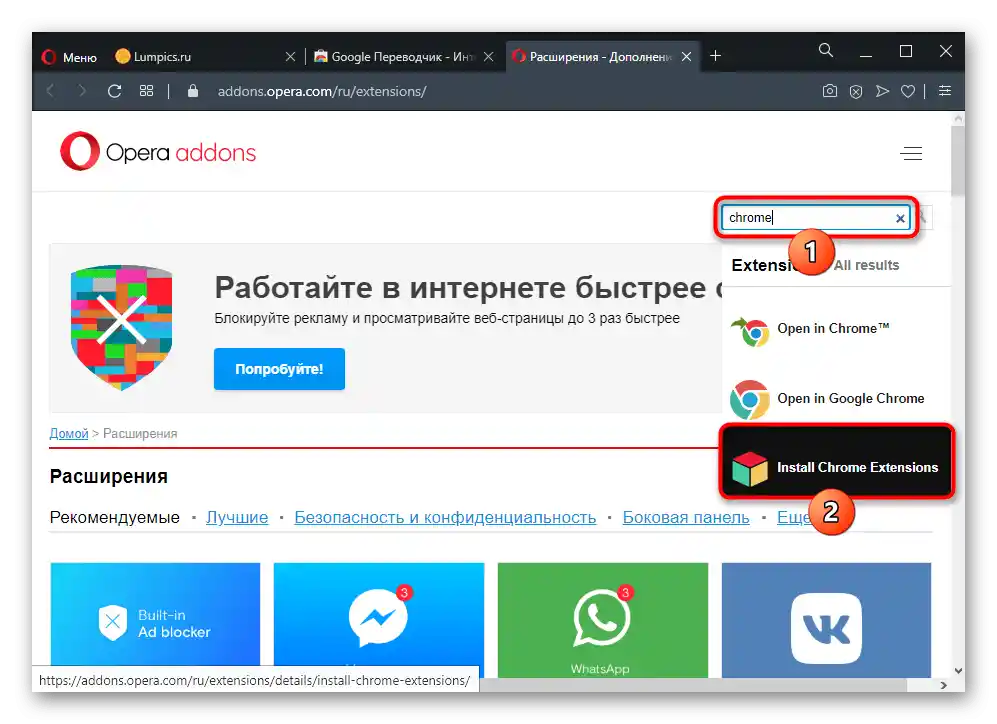Open Безопасность и конфиденциальность link
The width and height of the screenshot is (997, 724).
coord(445,517)
